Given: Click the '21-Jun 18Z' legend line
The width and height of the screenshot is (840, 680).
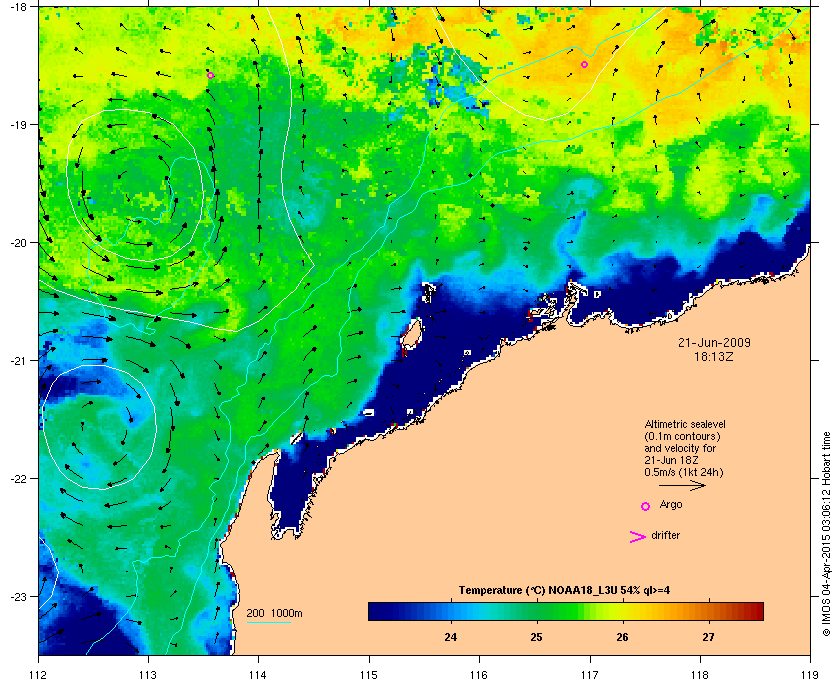Looking at the screenshot, I should tap(671, 460).
